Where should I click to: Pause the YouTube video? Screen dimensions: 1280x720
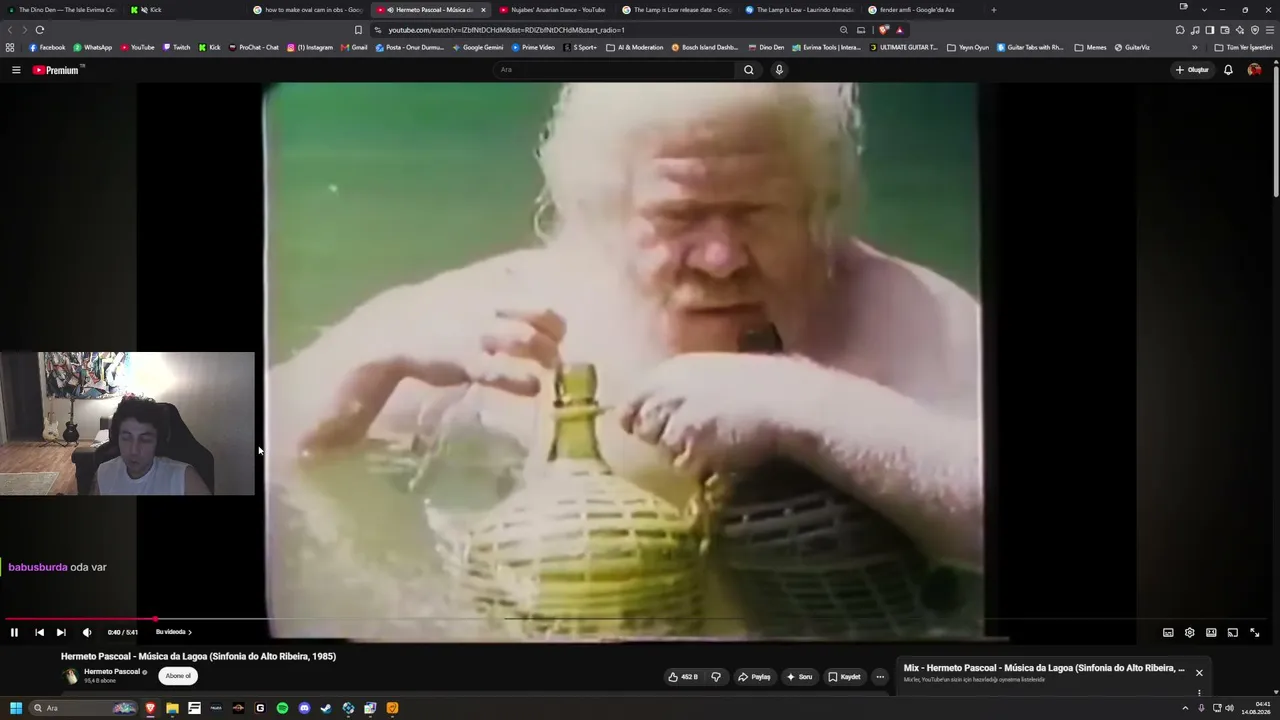(x=14, y=632)
